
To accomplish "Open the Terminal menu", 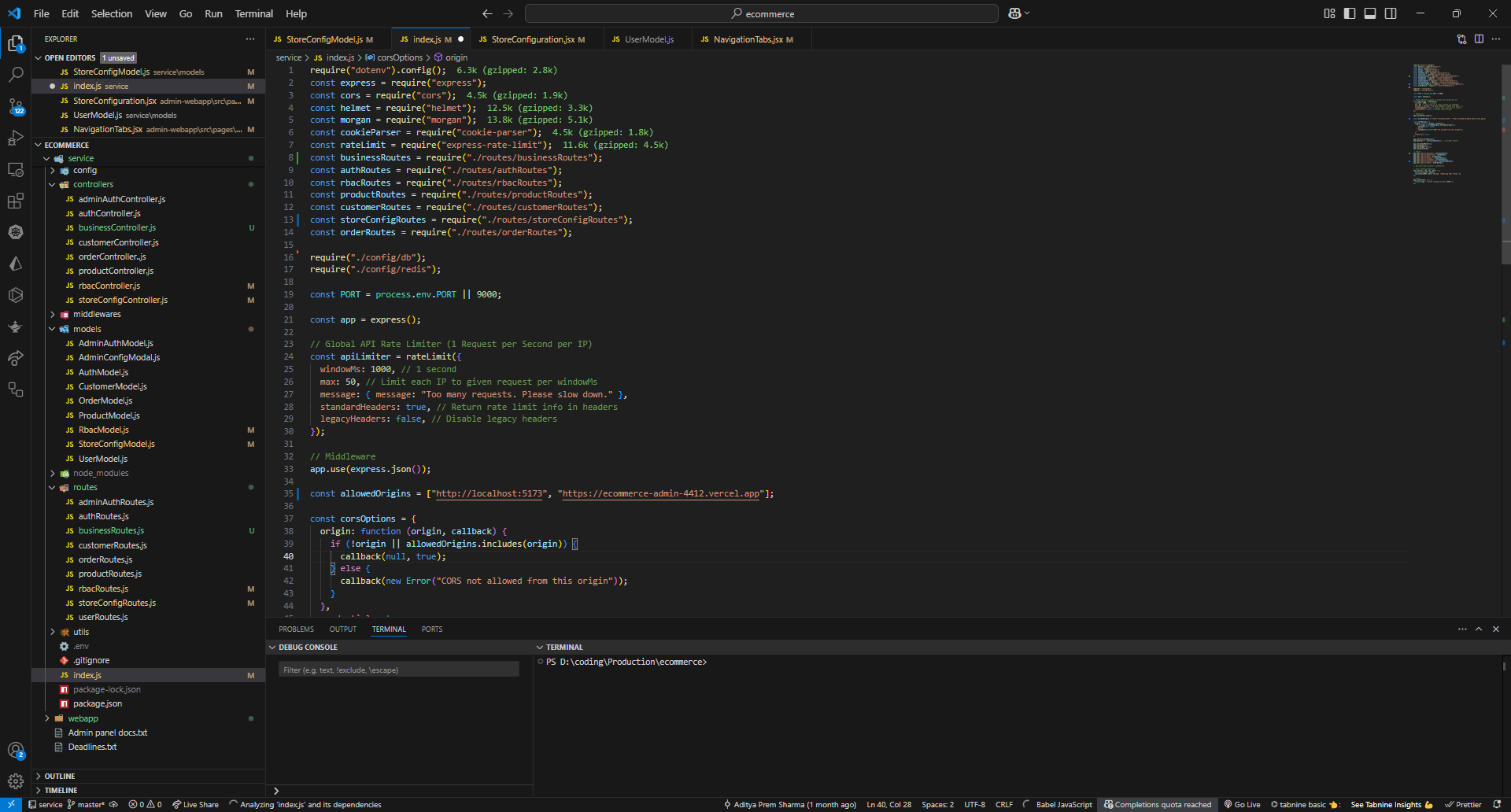I will (253, 13).
